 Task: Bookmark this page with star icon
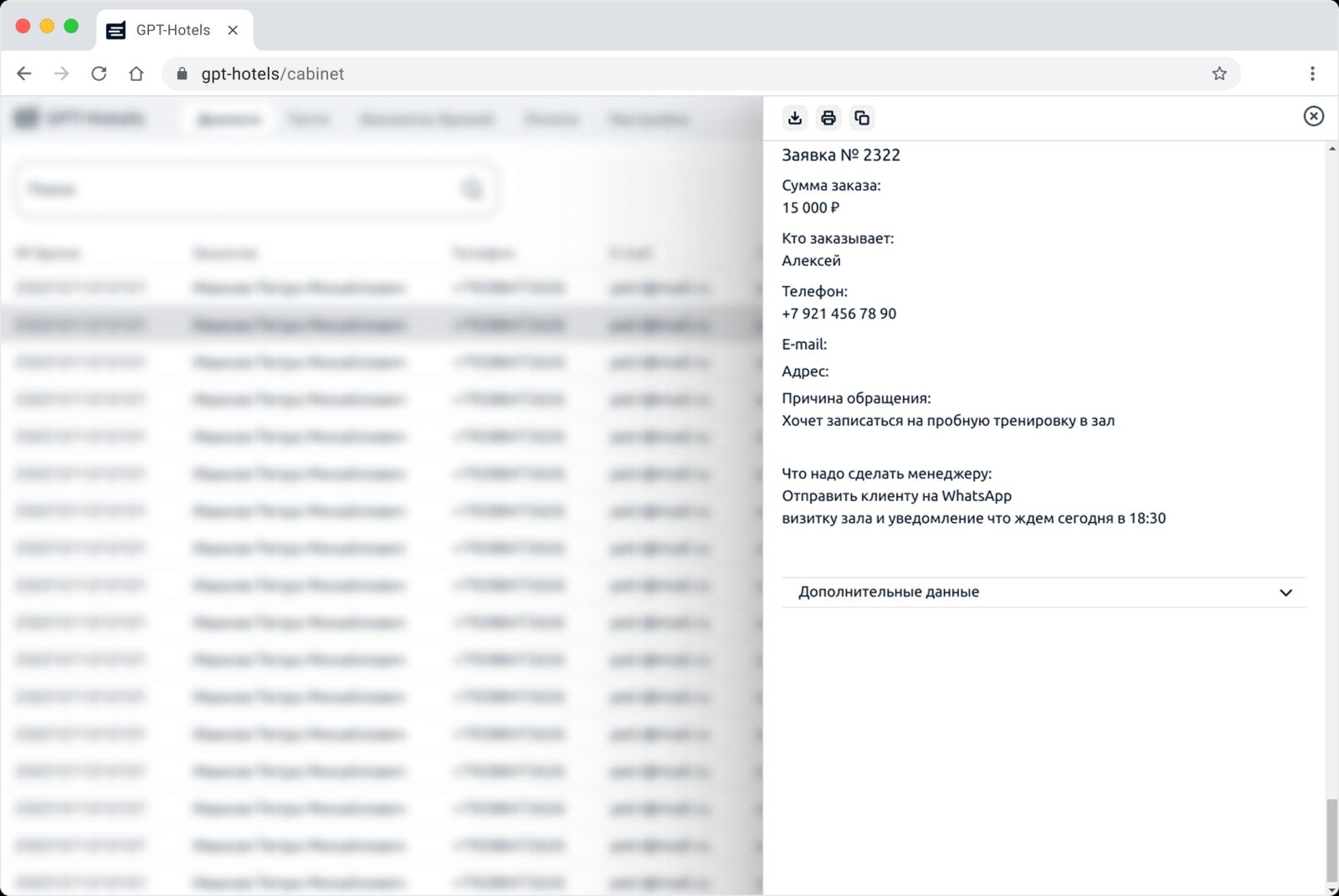(1218, 74)
